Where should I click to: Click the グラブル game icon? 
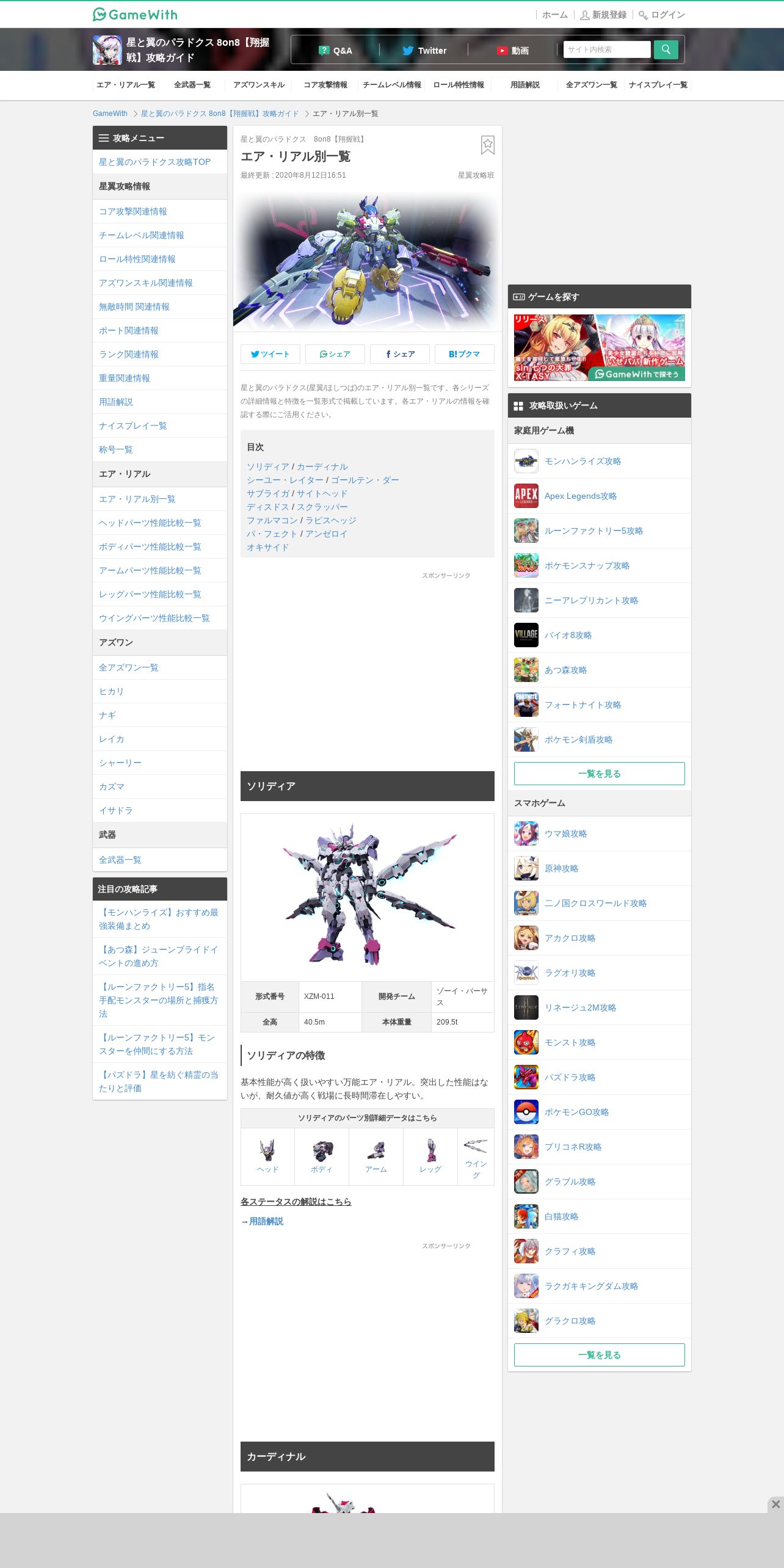coord(526,1181)
